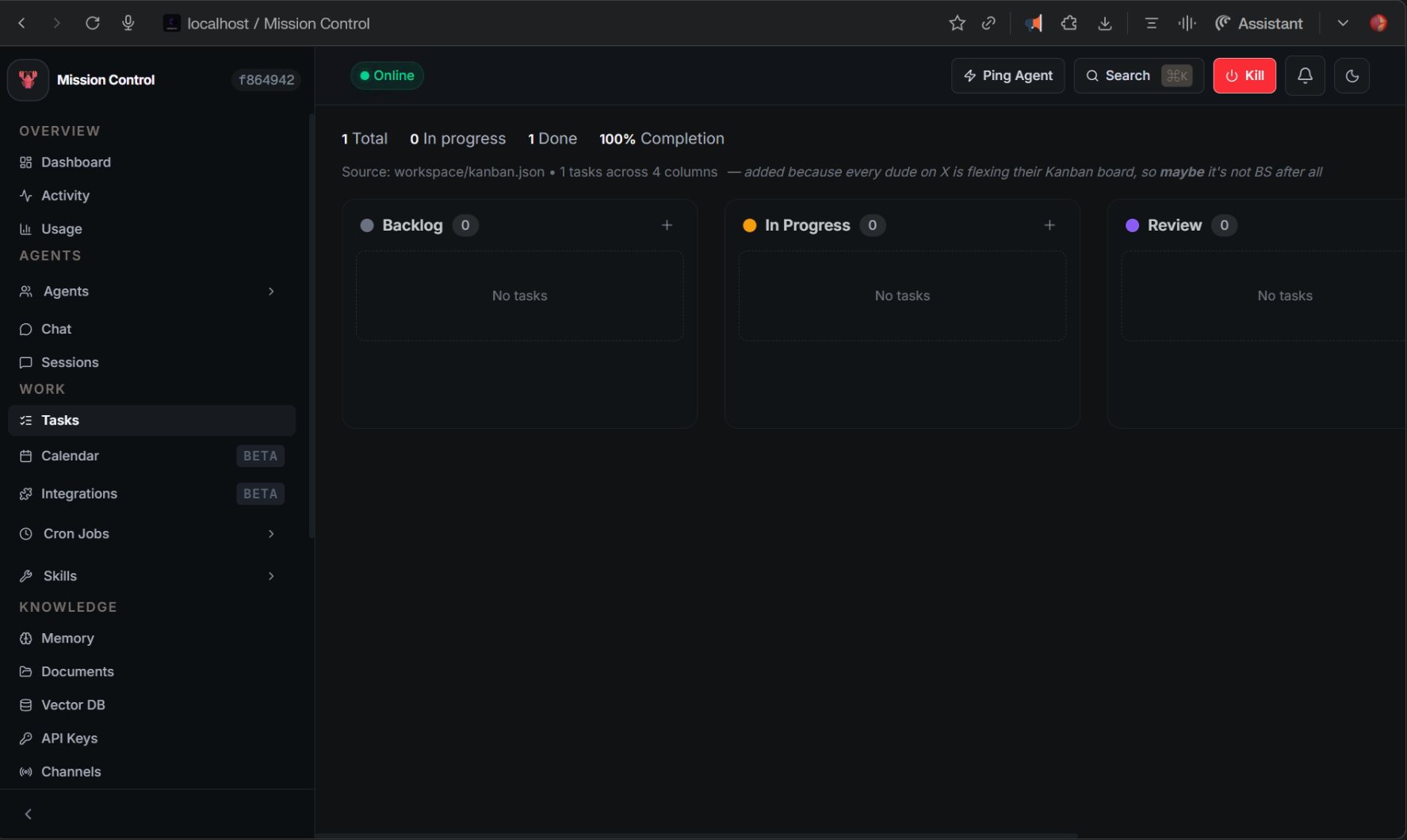1407x840 pixels.
Task: Open the Search box
Action: (1137, 76)
